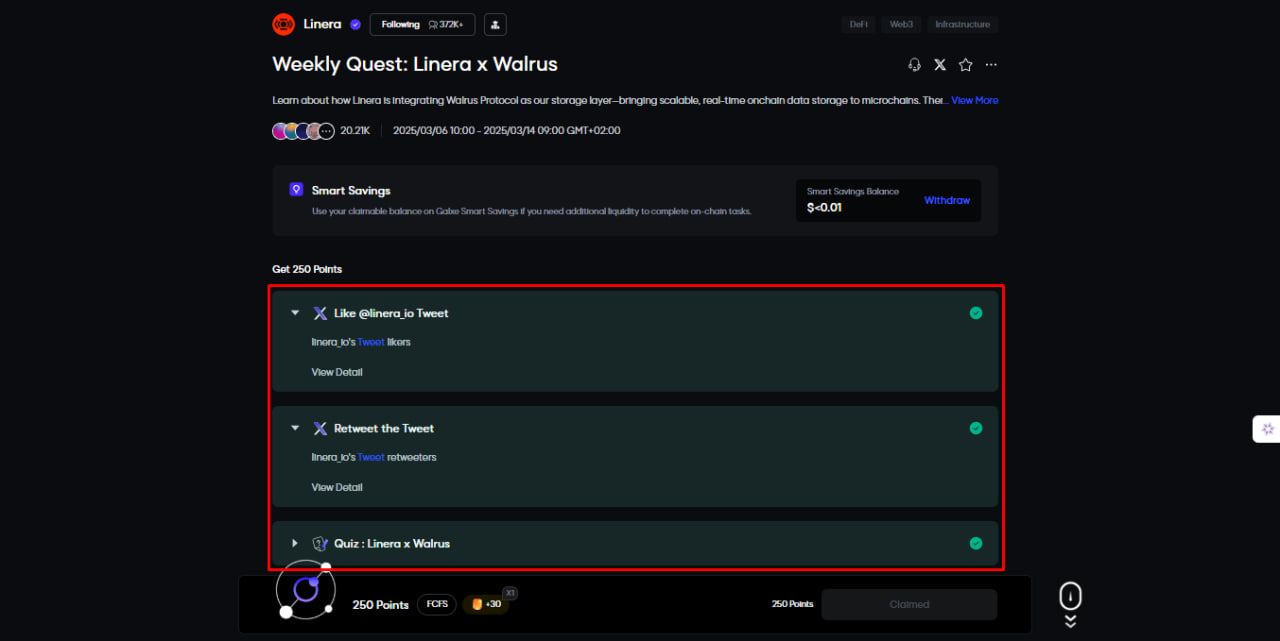Click the 20.21K participants count
The image size is (1280, 641).
coord(355,130)
